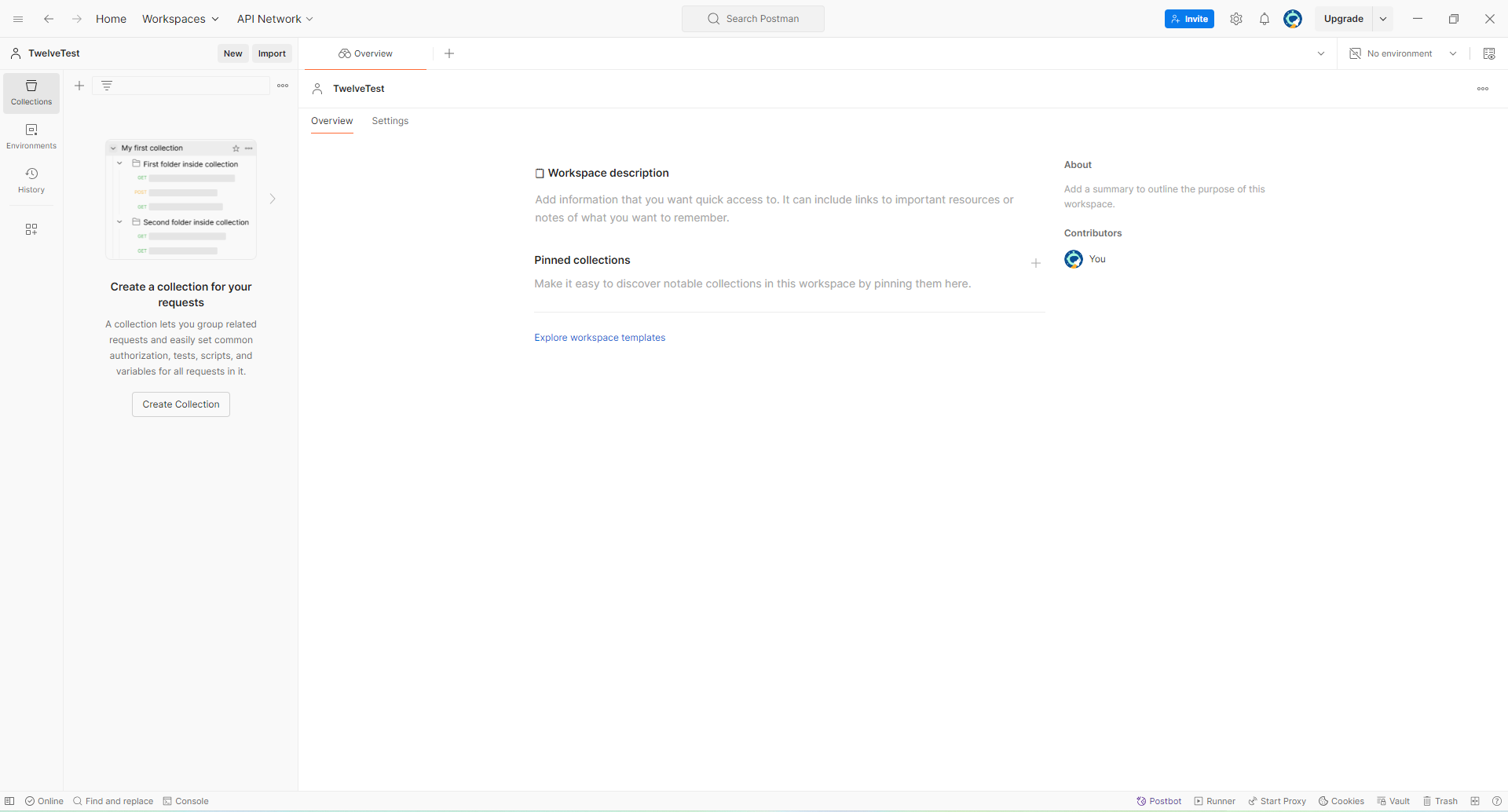The image size is (1508, 812).
Task: Open Postbot from status bar
Action: (1158, 801)
